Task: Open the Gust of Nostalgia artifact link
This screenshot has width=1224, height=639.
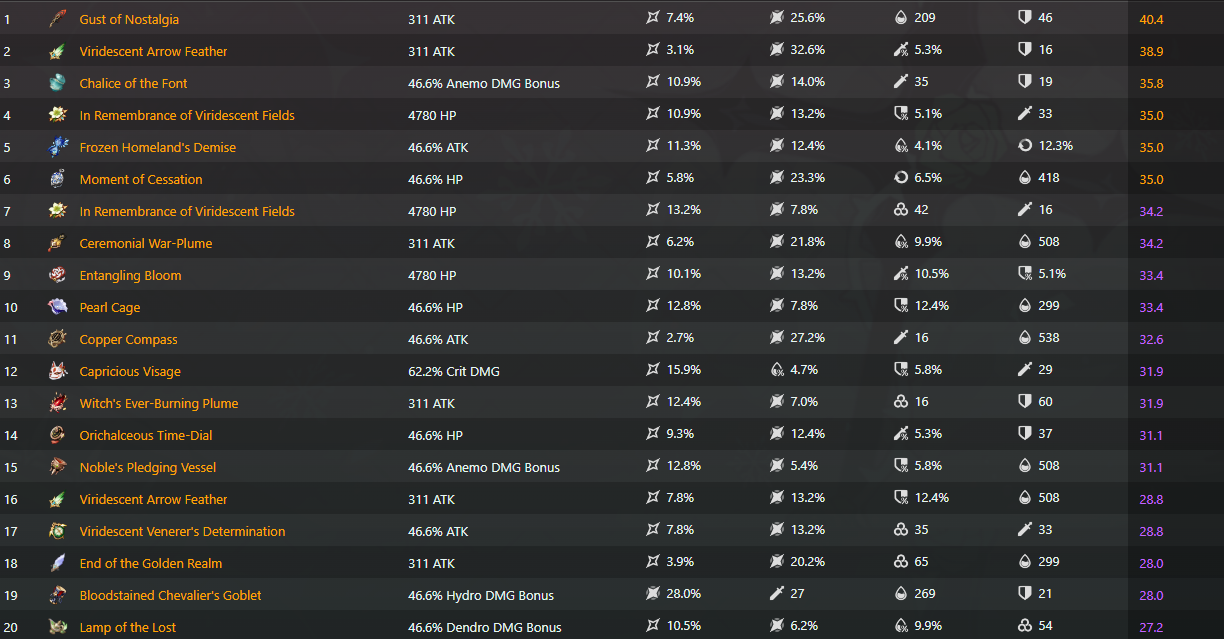Action: pos(129,19)
